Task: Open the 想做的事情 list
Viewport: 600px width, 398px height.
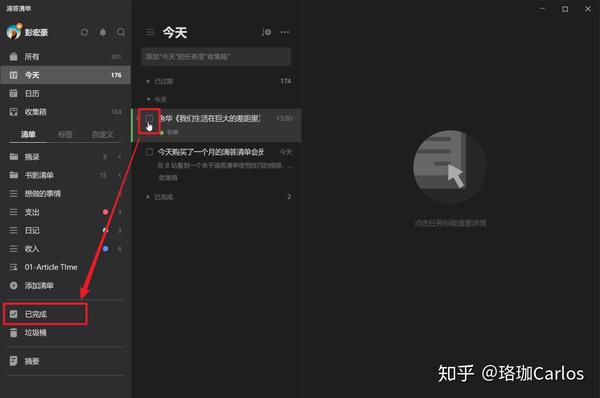Action: [x=65, y=193]
